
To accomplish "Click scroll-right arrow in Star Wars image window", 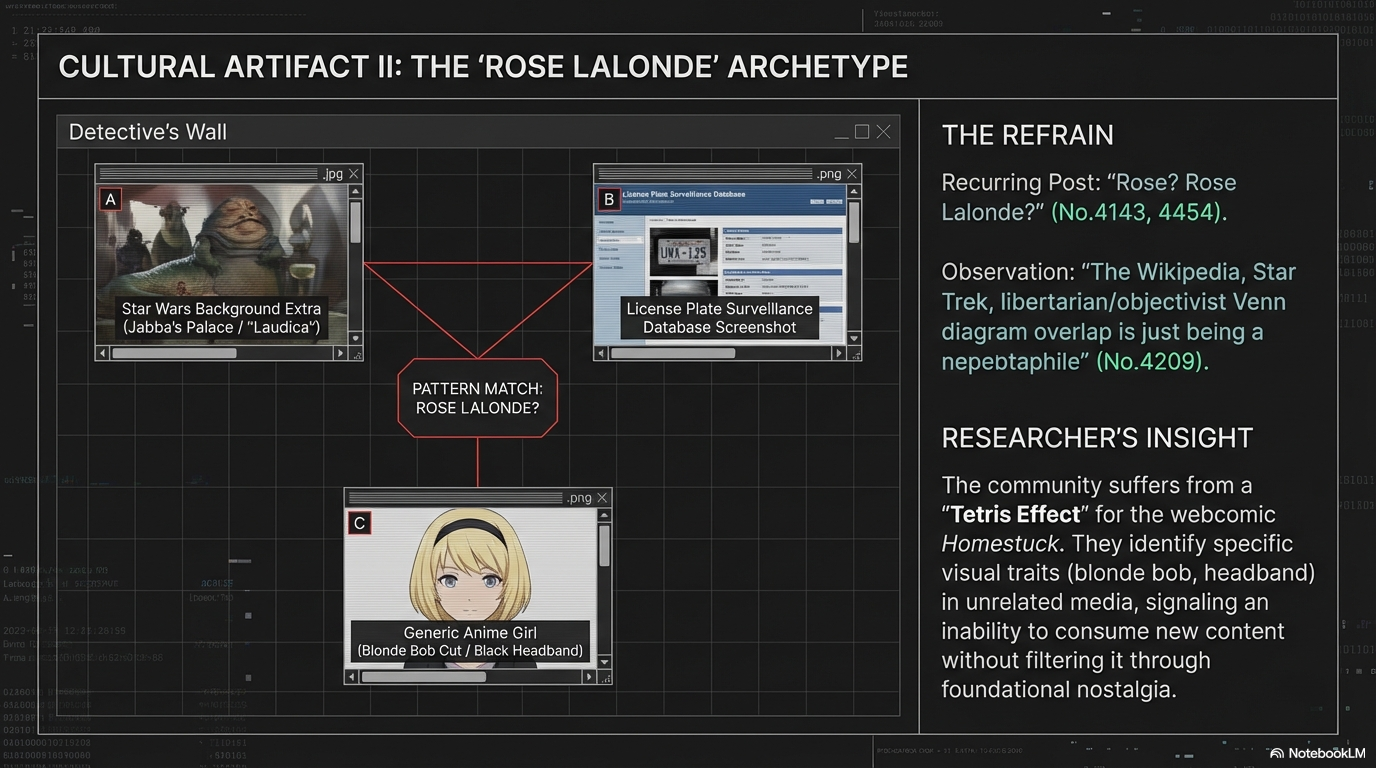I will pos(340,353).
